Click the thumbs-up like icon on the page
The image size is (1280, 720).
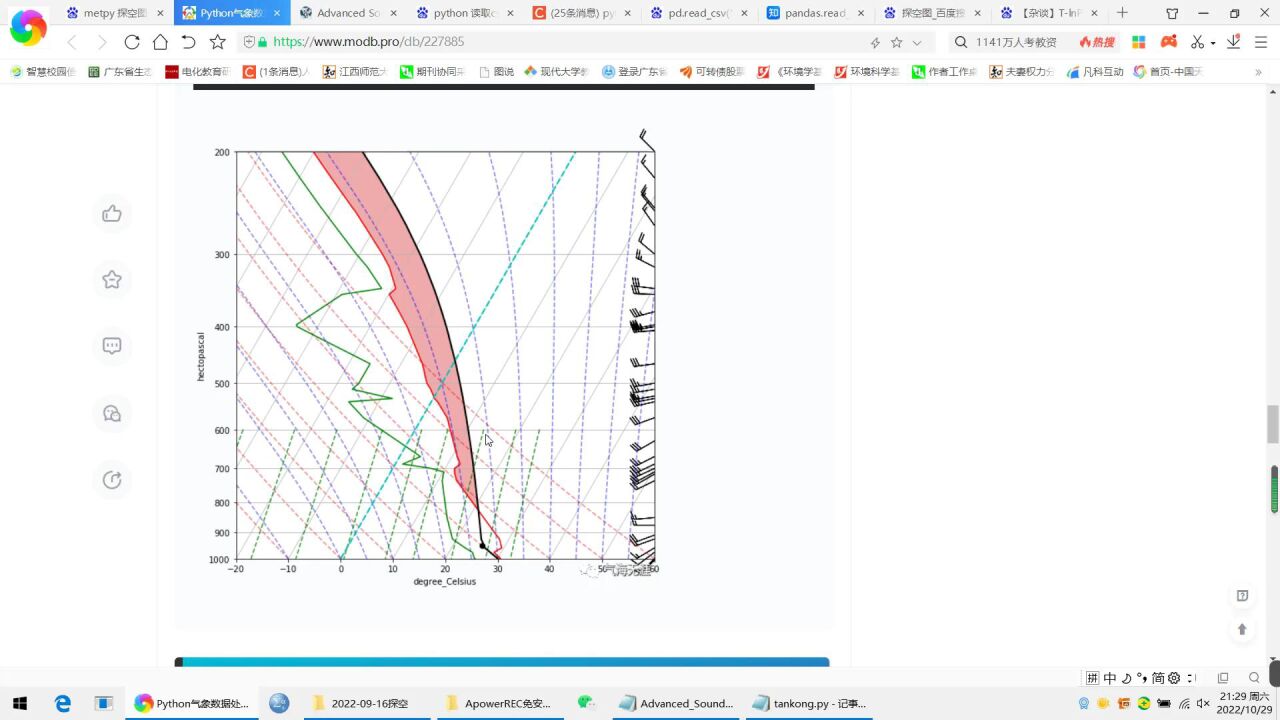click(x=112, y=213)
